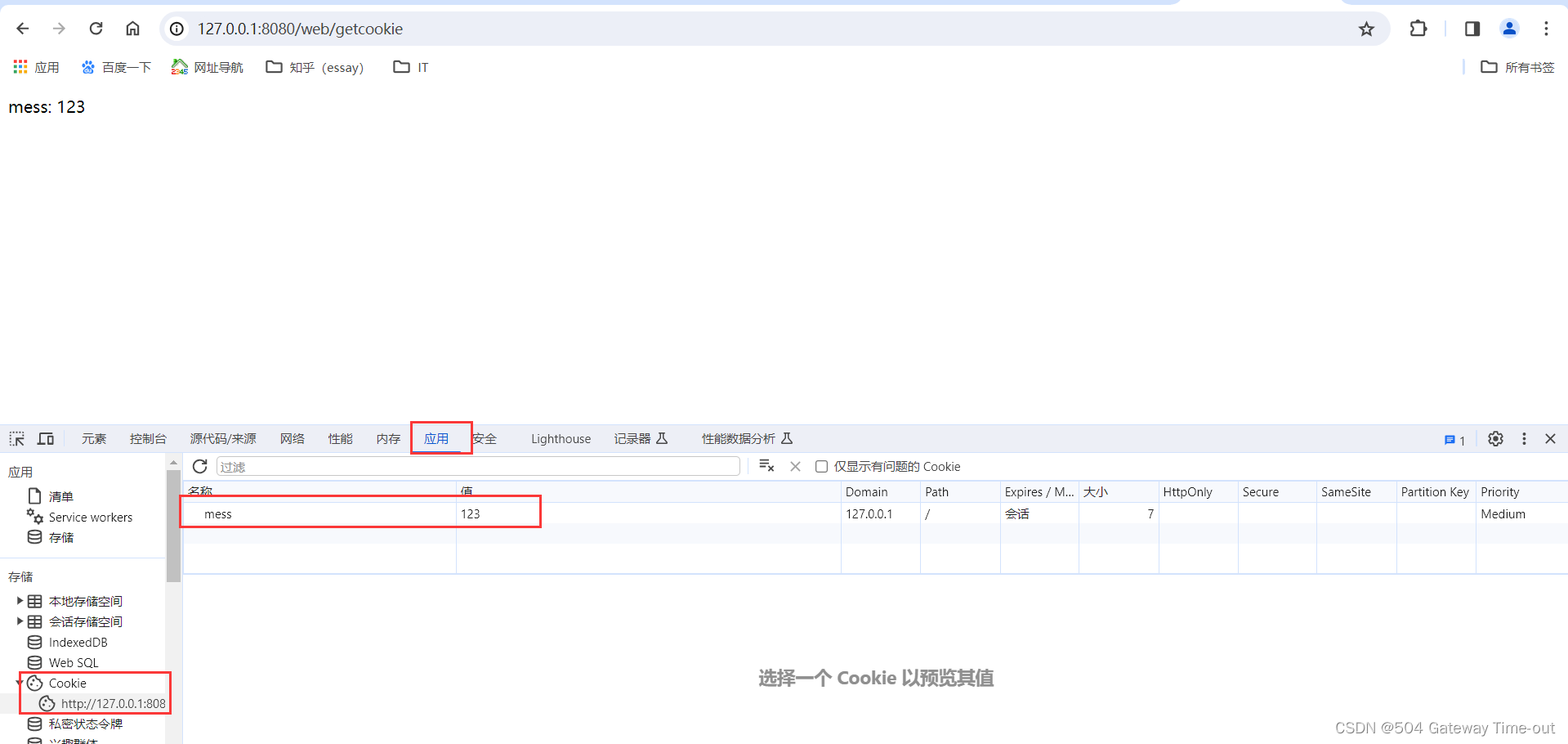Image resolution: width=1568 pixels, height=744 pixels.
Task: Enable 仅显示有问题的 Cookie checkbox
Action: (822, 467)
